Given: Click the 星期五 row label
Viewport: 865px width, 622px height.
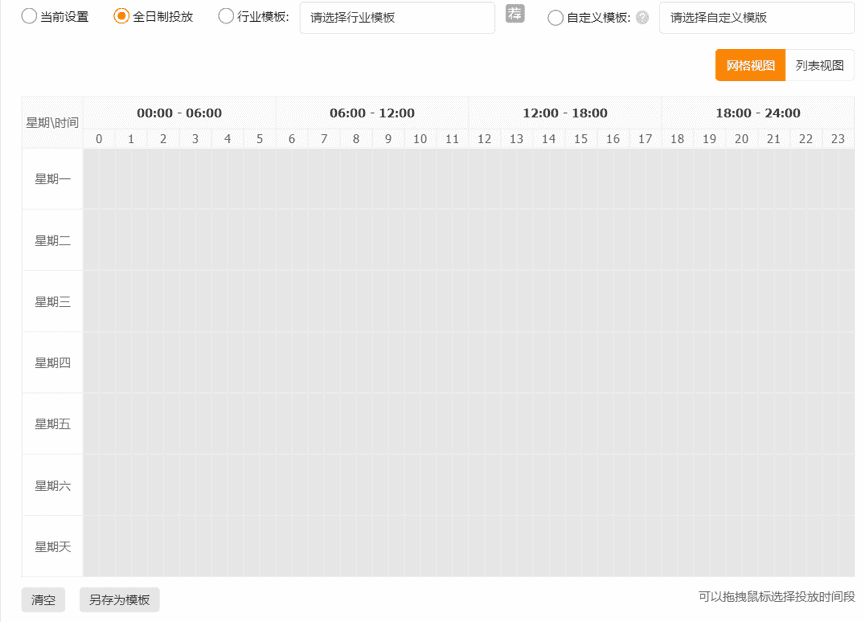Looking at the screenshot, I should pos(52,423).
